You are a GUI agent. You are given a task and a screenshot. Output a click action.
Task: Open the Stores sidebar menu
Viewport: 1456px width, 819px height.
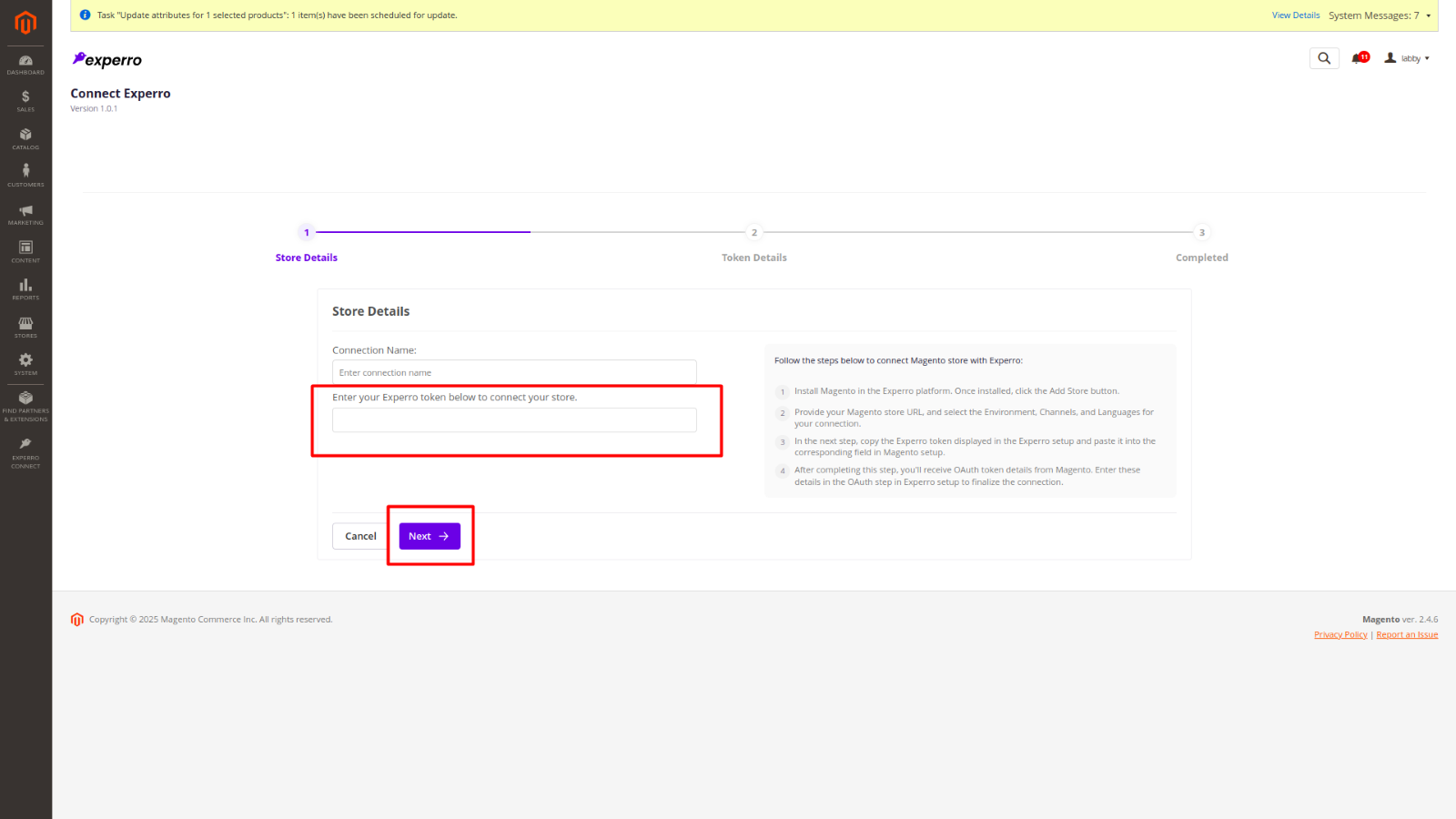click(25, 328)
